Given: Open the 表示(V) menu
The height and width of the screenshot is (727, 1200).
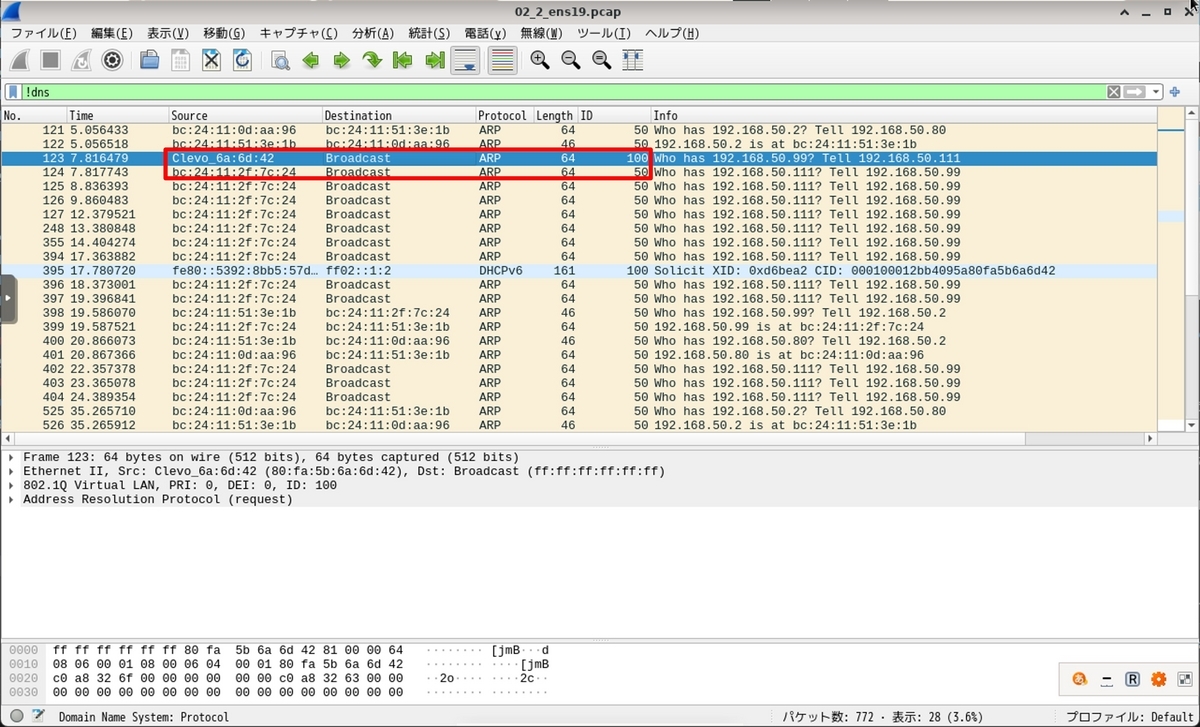Looking at the screenshot, I should 167,33.
